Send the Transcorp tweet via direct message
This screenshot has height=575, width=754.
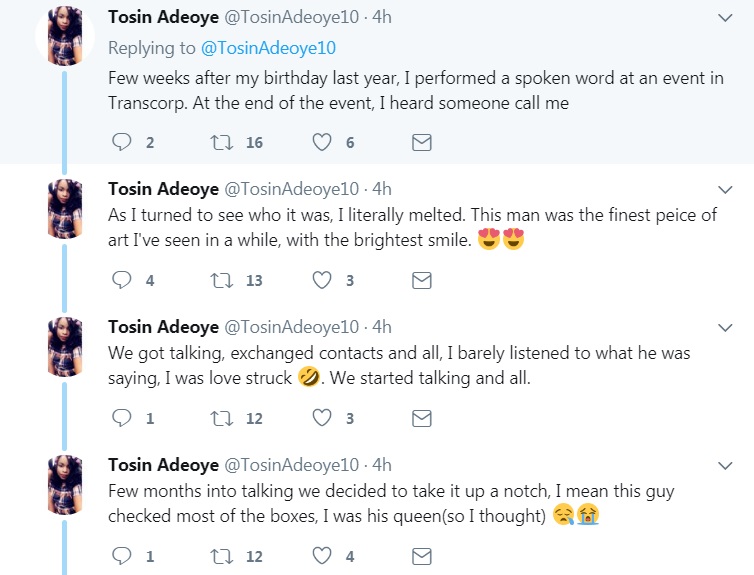(422, 143)
